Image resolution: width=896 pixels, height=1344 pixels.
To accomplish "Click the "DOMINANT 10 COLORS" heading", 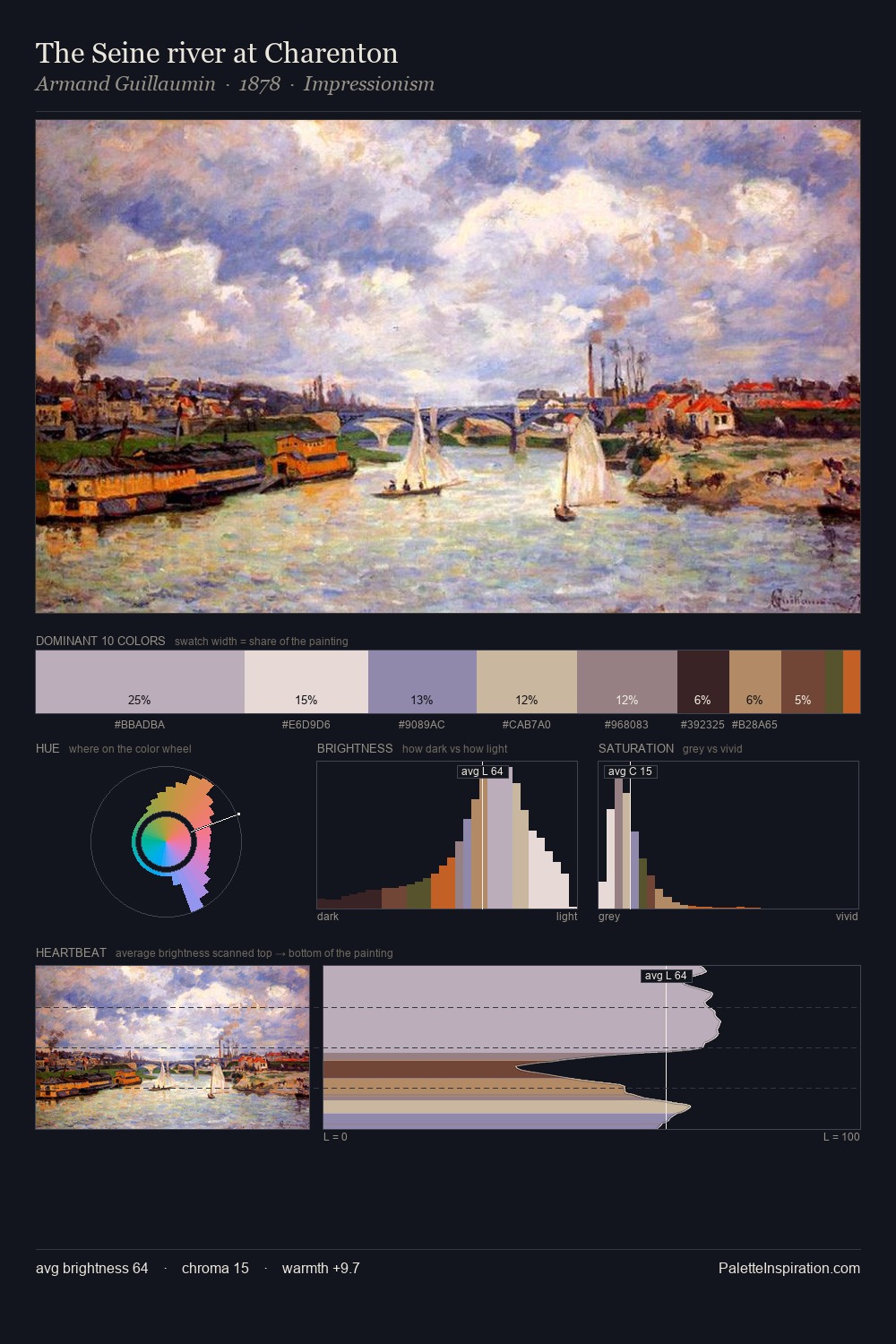I will (100, 641).
